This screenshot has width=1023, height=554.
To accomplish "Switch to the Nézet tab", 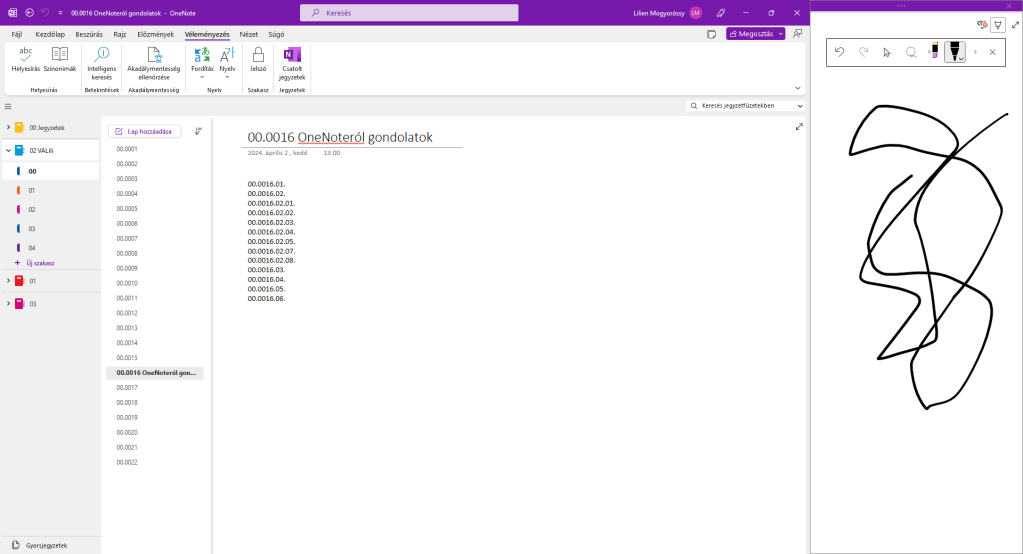I will pos(248,34).
